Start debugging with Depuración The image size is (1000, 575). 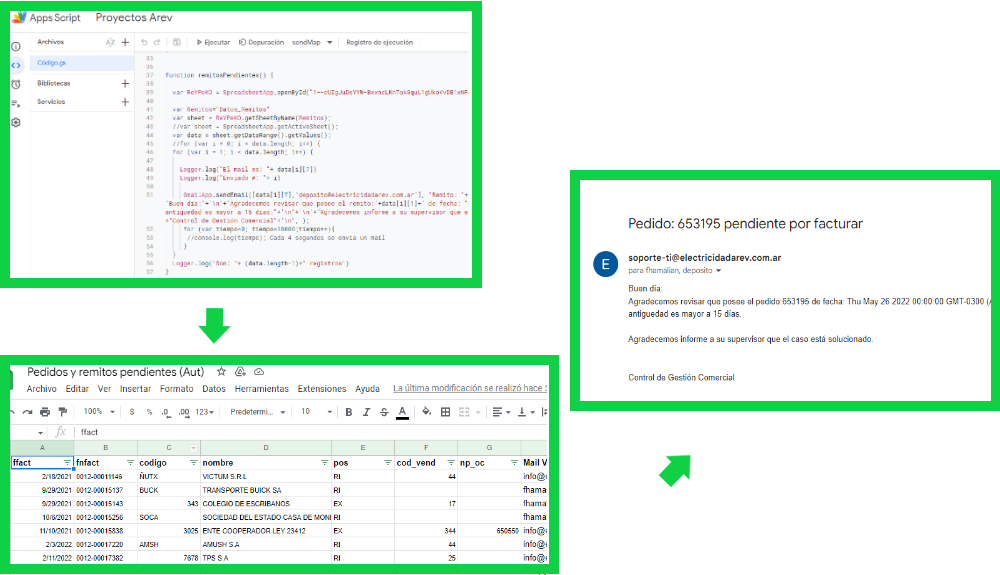coord(261,42)
